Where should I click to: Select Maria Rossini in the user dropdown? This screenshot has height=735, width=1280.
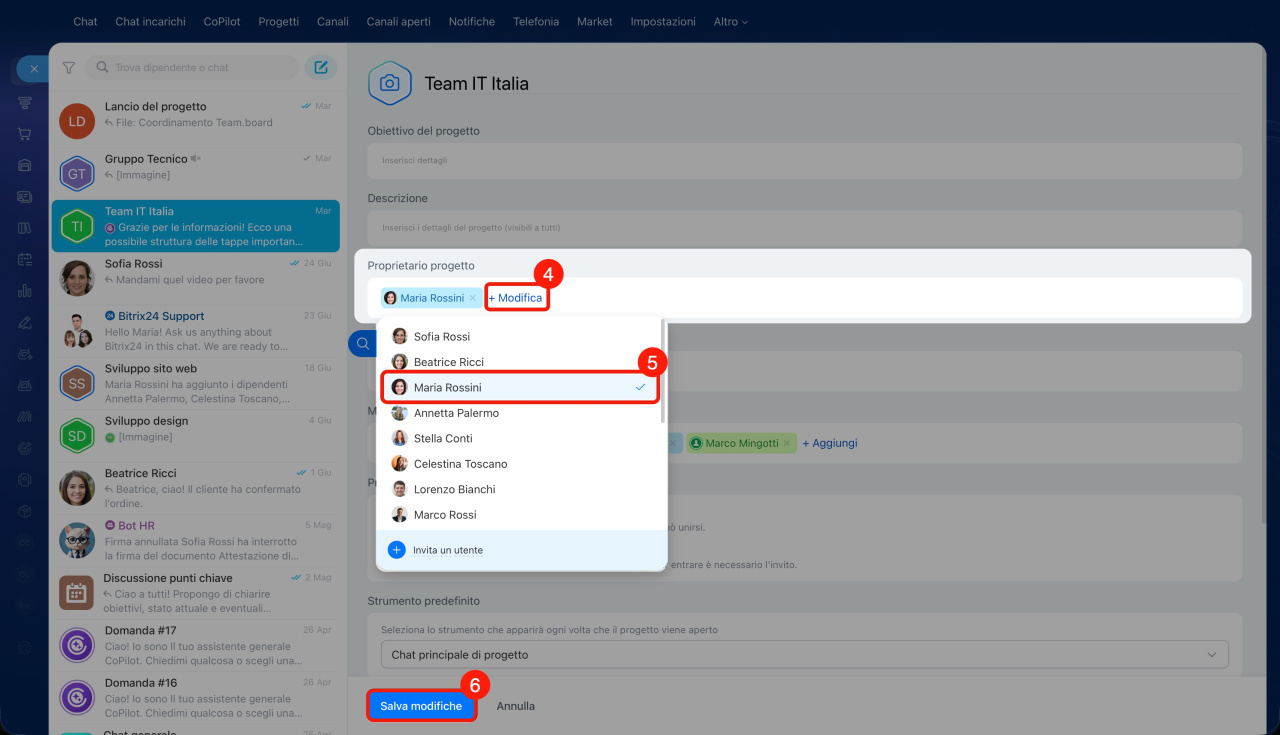point(521,387)
